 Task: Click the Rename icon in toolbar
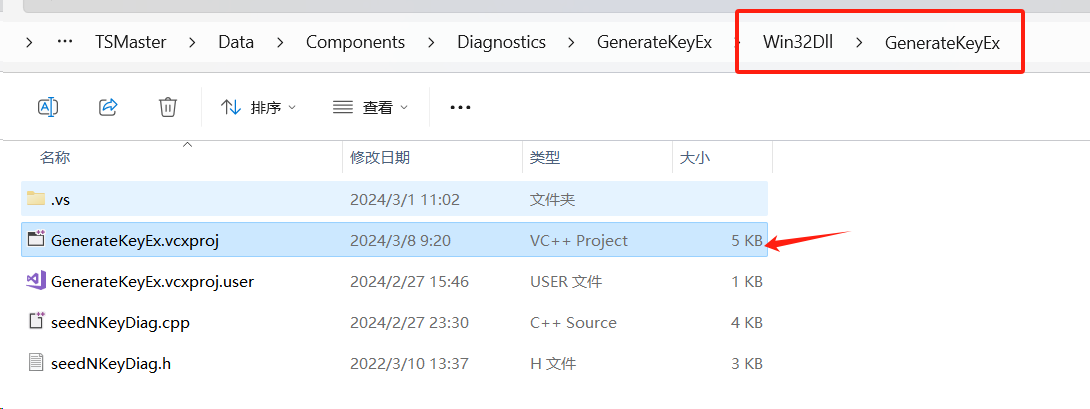(x=47, y=106)
